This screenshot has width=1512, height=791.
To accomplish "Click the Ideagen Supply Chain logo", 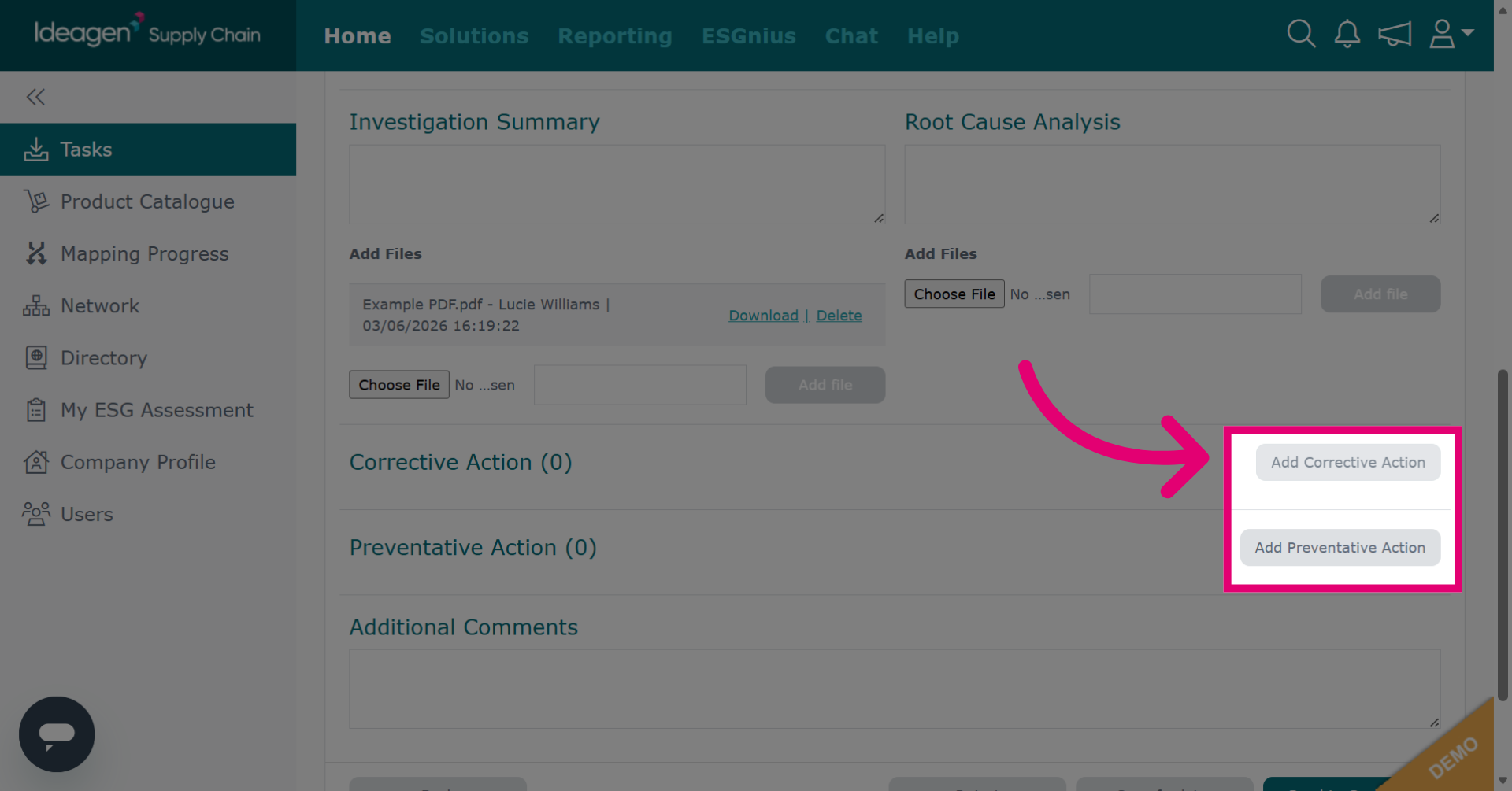I will coord(147,31).
